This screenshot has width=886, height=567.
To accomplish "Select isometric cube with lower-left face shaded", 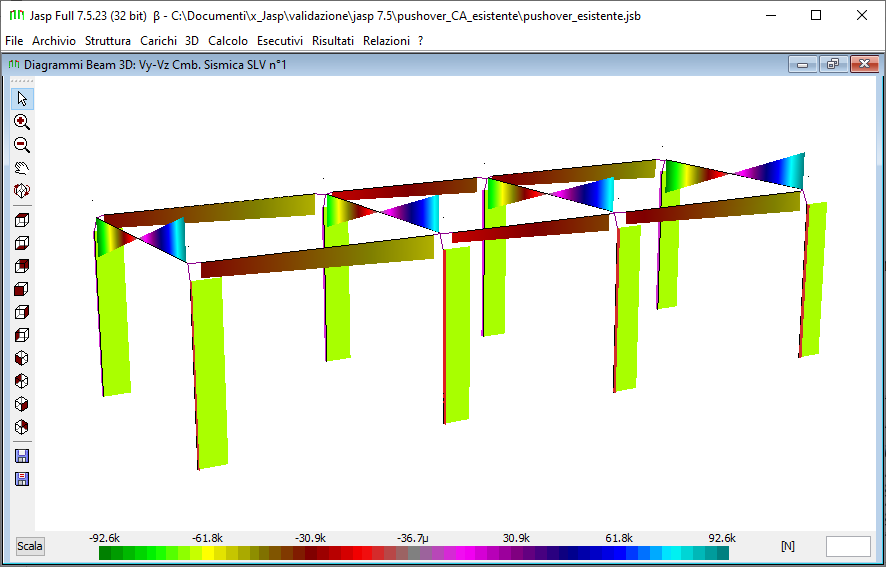I will (21, 358).
